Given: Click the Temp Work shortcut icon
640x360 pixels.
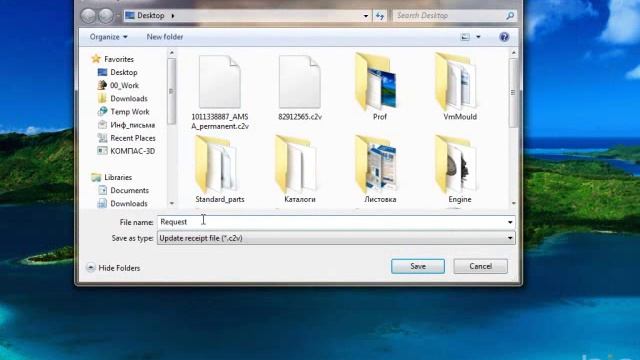Looking at the screenshot, I should click(x=102, y=111).
